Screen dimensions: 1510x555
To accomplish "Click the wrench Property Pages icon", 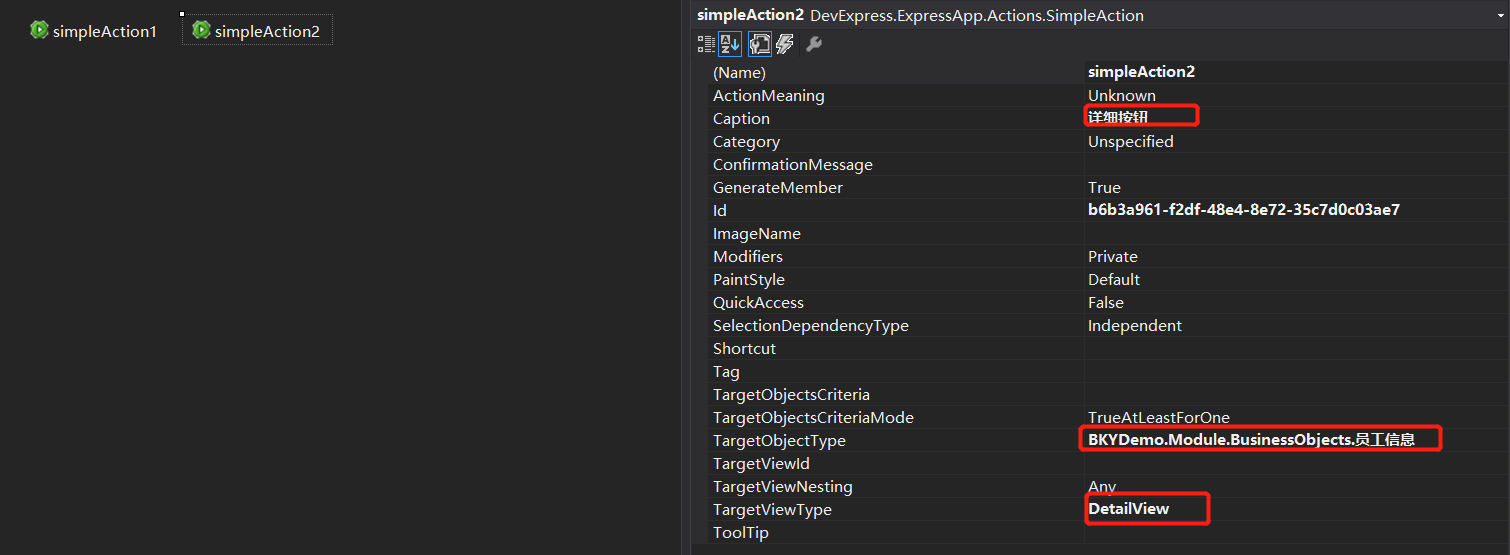I will tap(814, 44).
